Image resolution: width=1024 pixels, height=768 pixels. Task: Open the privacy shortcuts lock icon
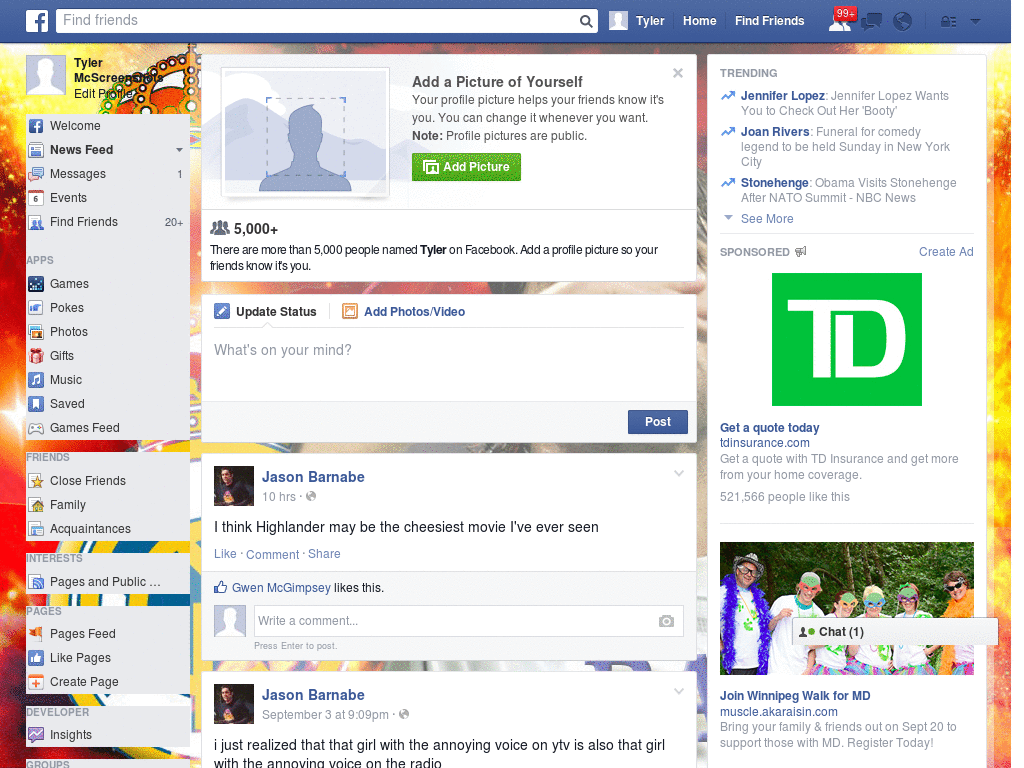[948, 21]
